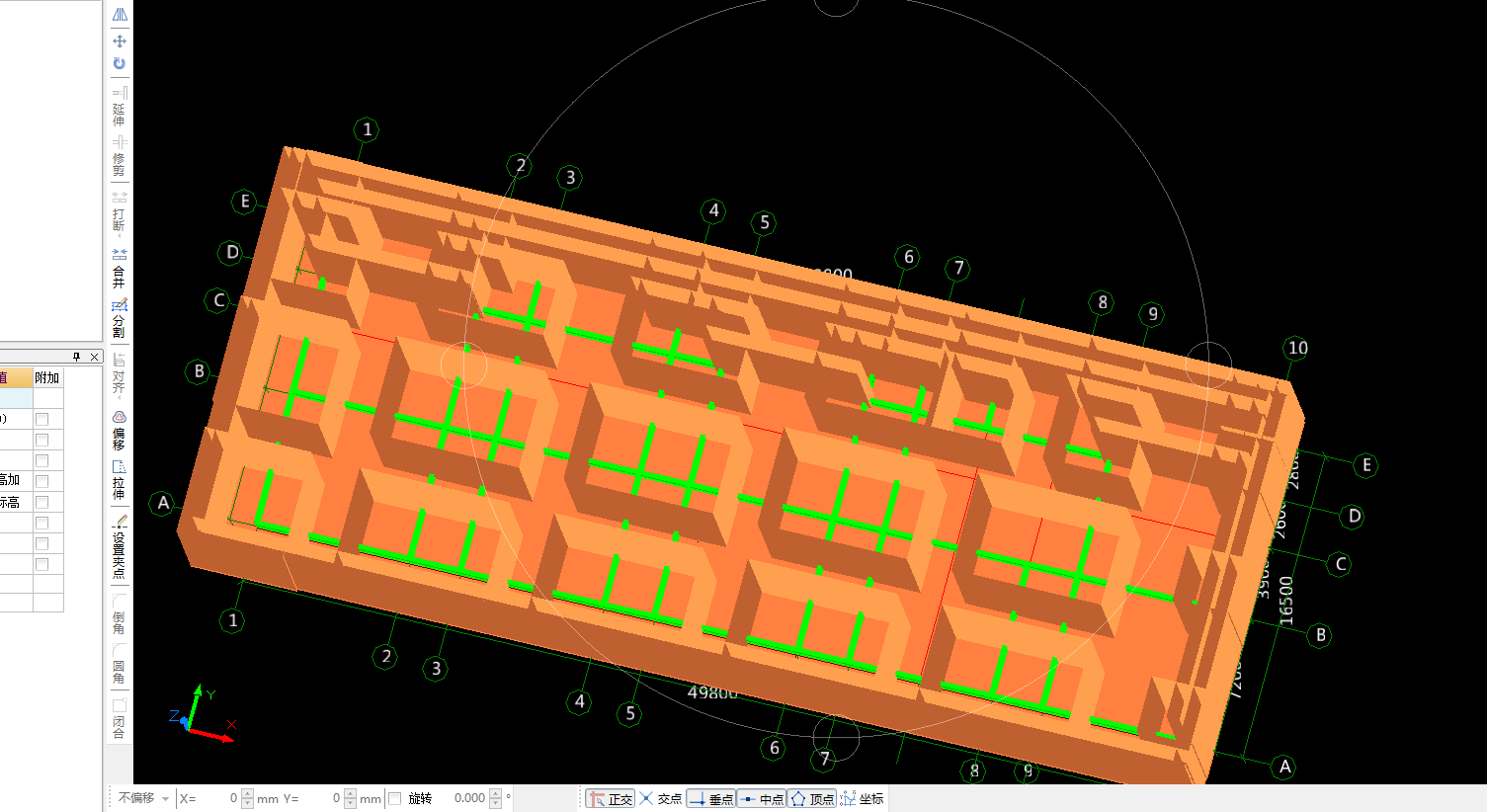Select the 倒角 (Chamfer) tool
1487x812 pixels.
tap(120, 613)
